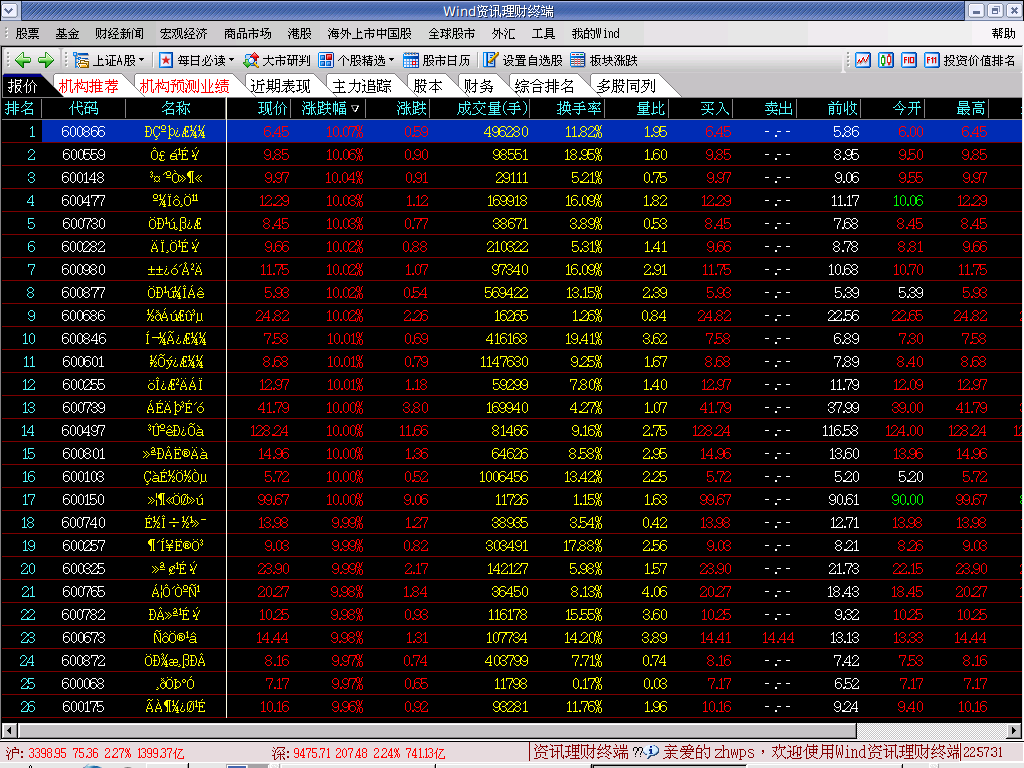The width and height of the screenshot is (1024, 768).
Task: Open the 帮助 menu
Action: point(1003,33)
